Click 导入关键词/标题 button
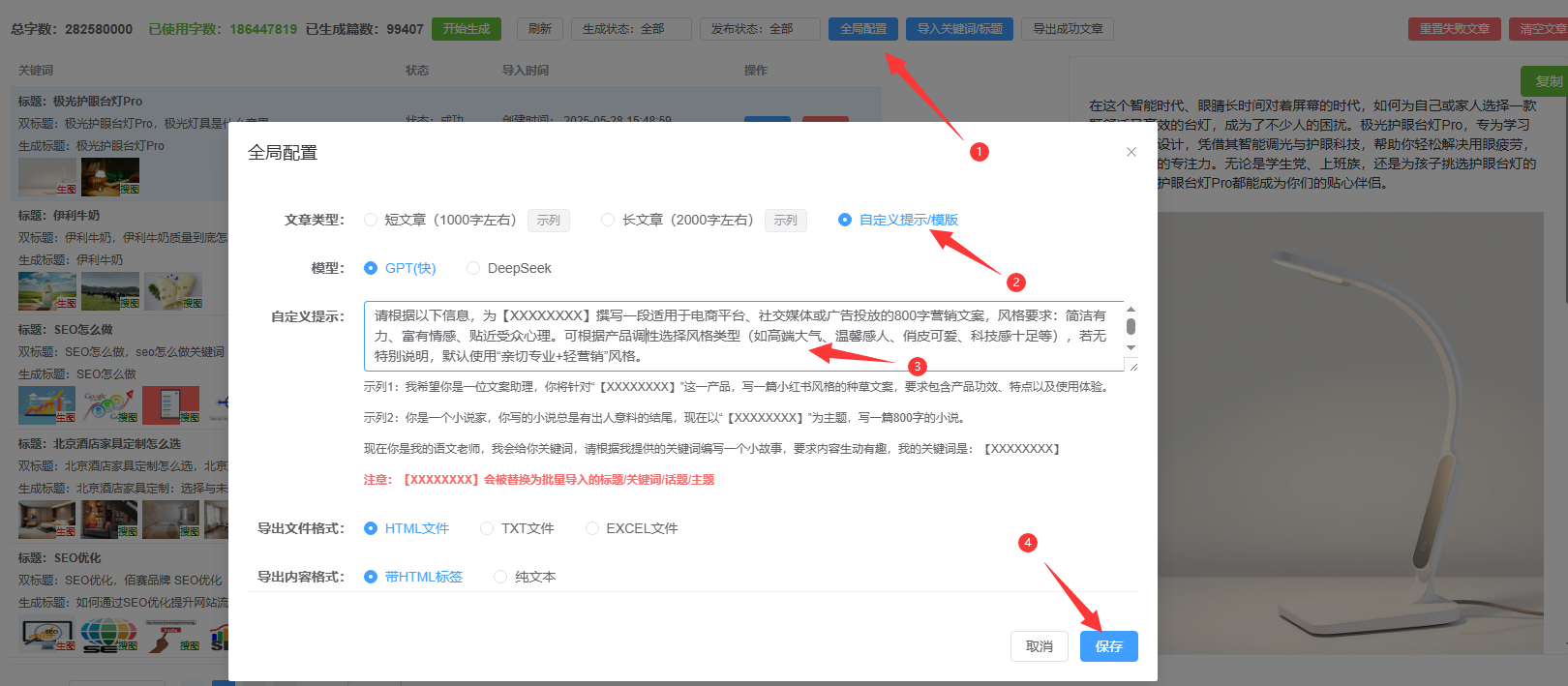 click(x=960, y=29)
